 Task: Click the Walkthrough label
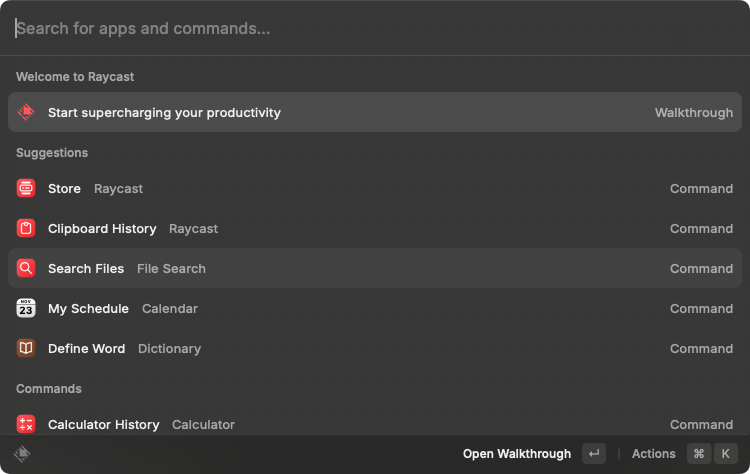click(x=694, y=112)
